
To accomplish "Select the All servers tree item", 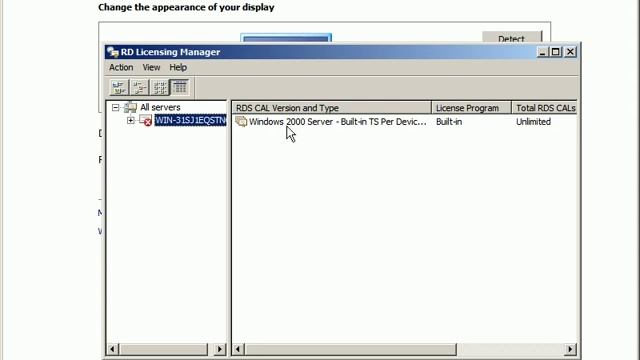I will coord(160,107).
